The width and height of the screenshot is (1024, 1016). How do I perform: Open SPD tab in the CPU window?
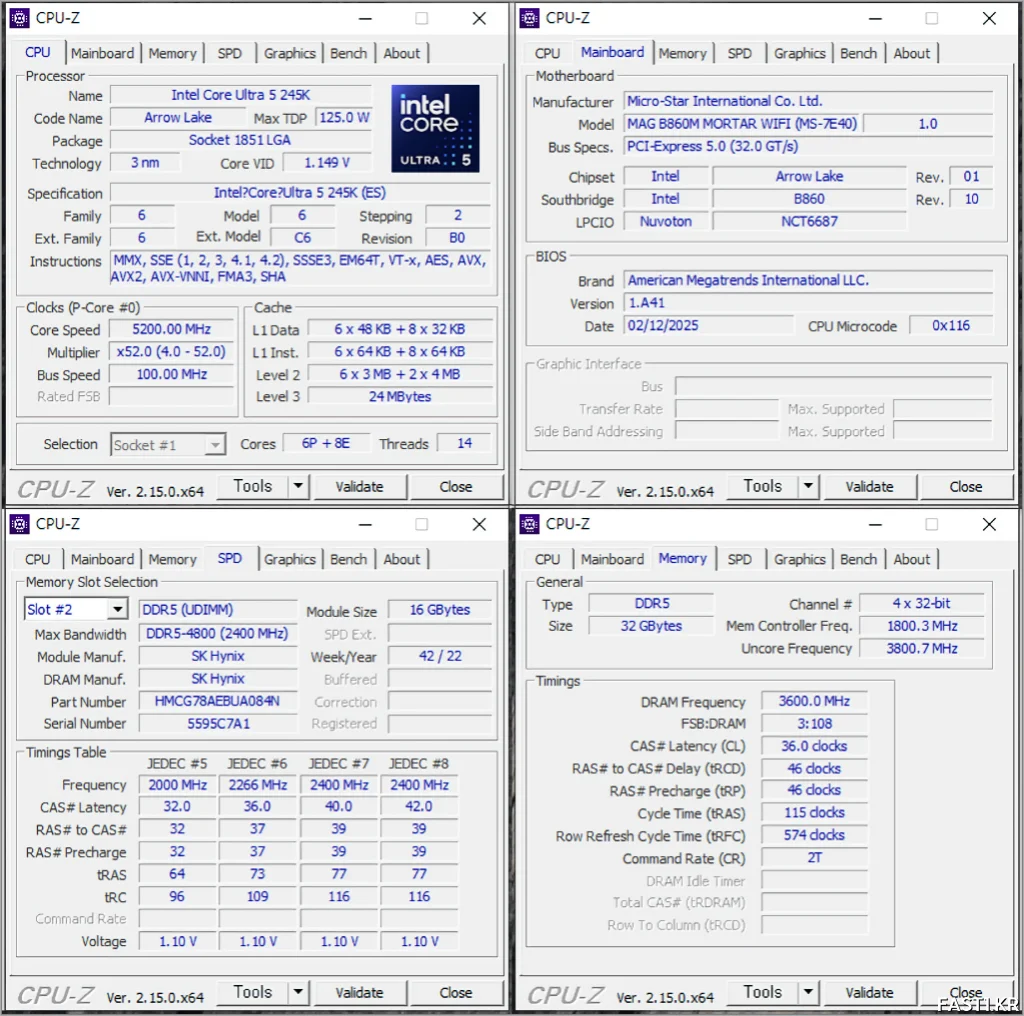point(229,54)
